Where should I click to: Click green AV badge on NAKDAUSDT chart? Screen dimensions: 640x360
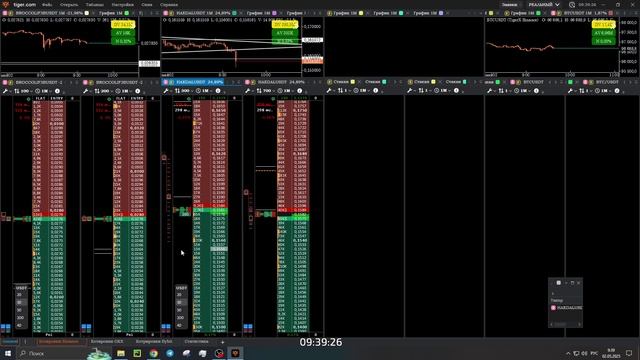284,33
